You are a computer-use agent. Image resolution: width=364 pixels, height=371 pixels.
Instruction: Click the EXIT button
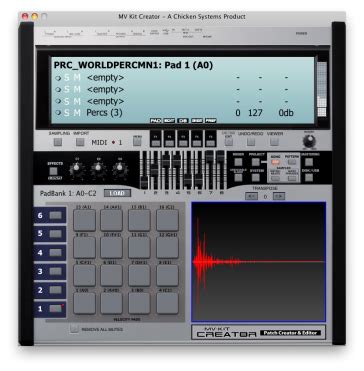tap(228, 141)
